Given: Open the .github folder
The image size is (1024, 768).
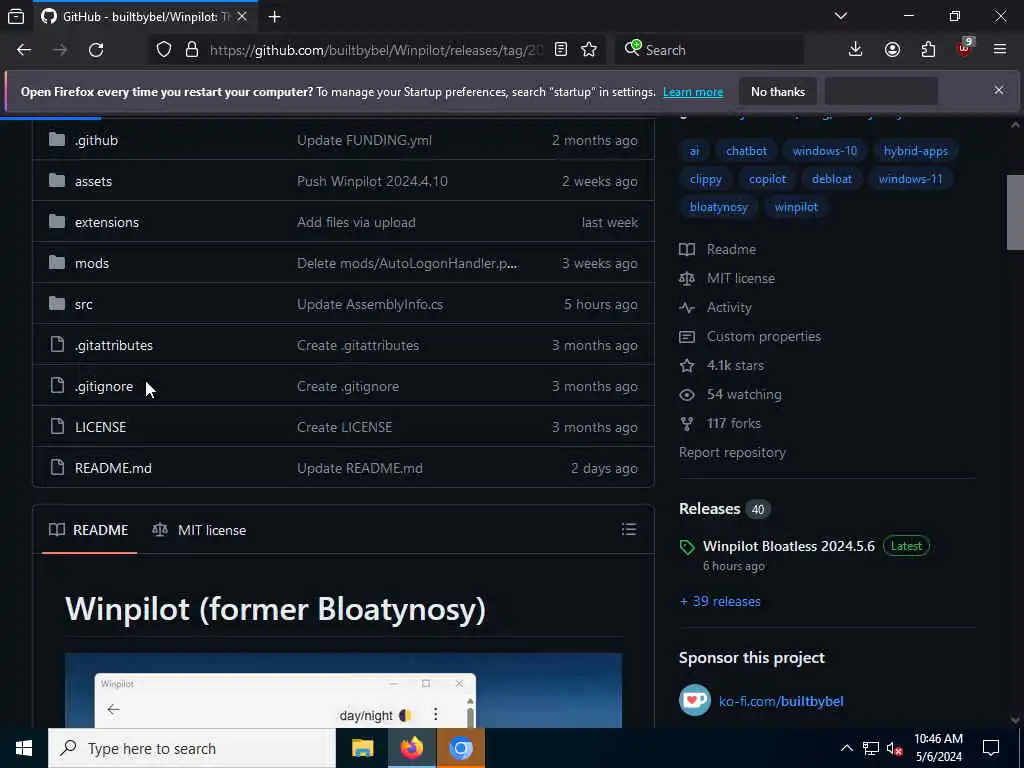Looking at the screenshot, I should 96,140.
